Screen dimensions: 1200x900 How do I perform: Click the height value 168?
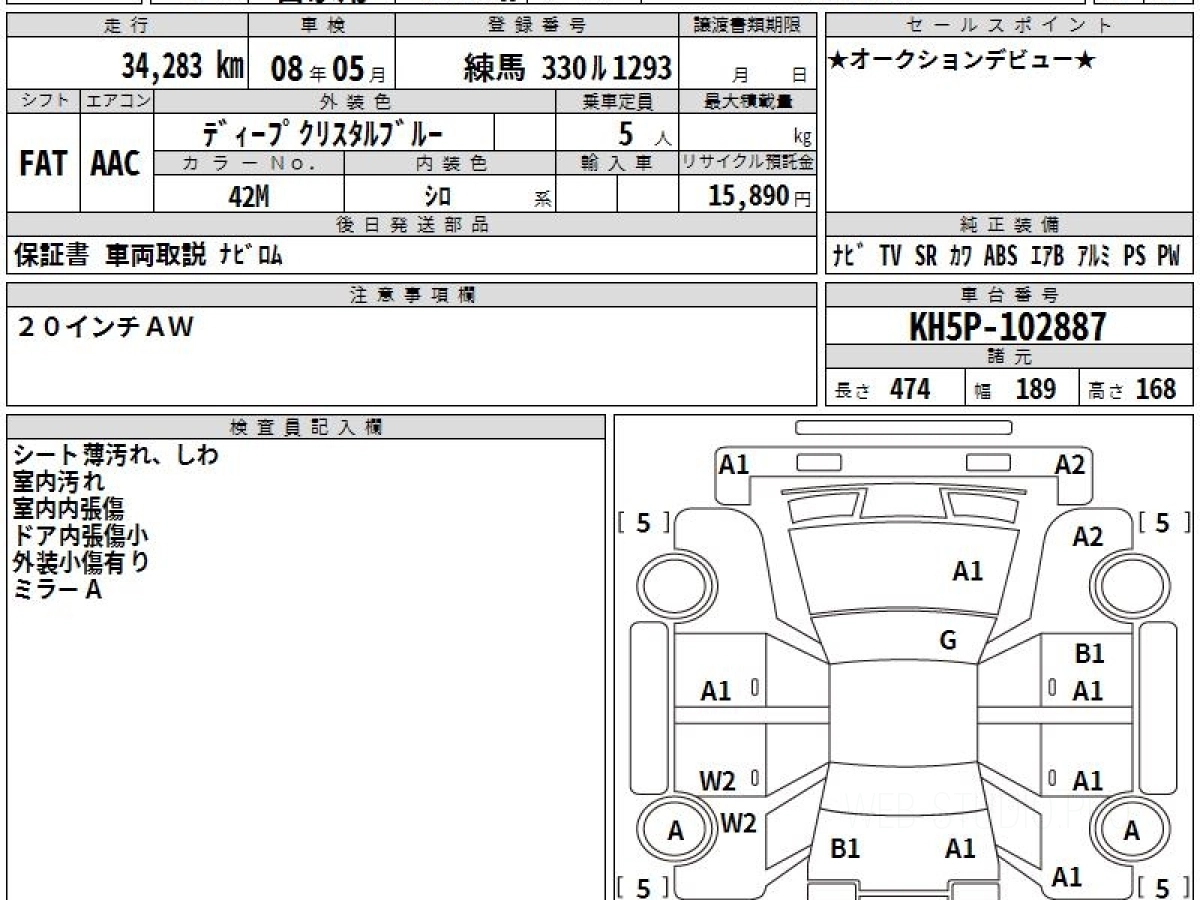coord(1156,389)
